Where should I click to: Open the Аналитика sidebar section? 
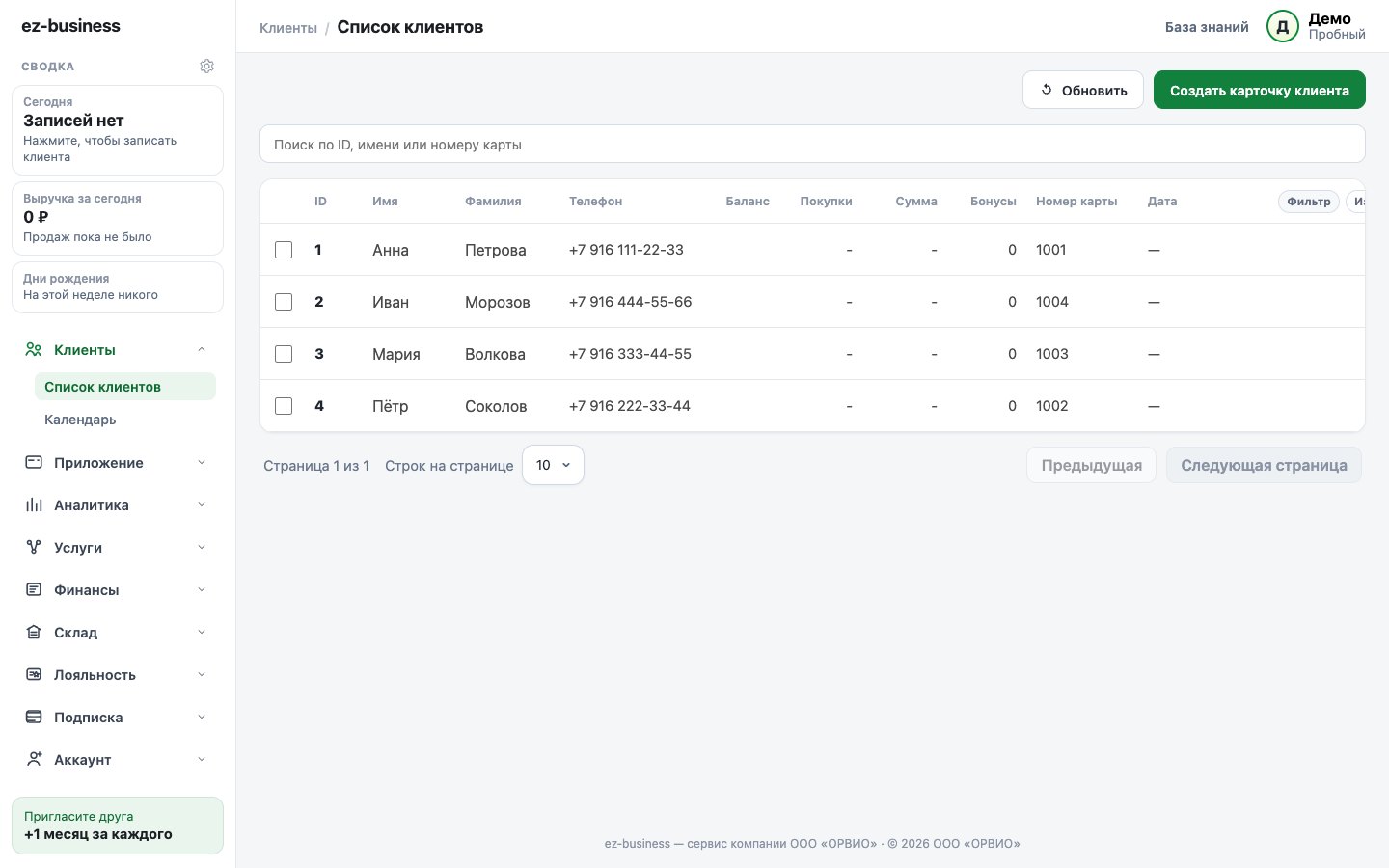(118, 505)
